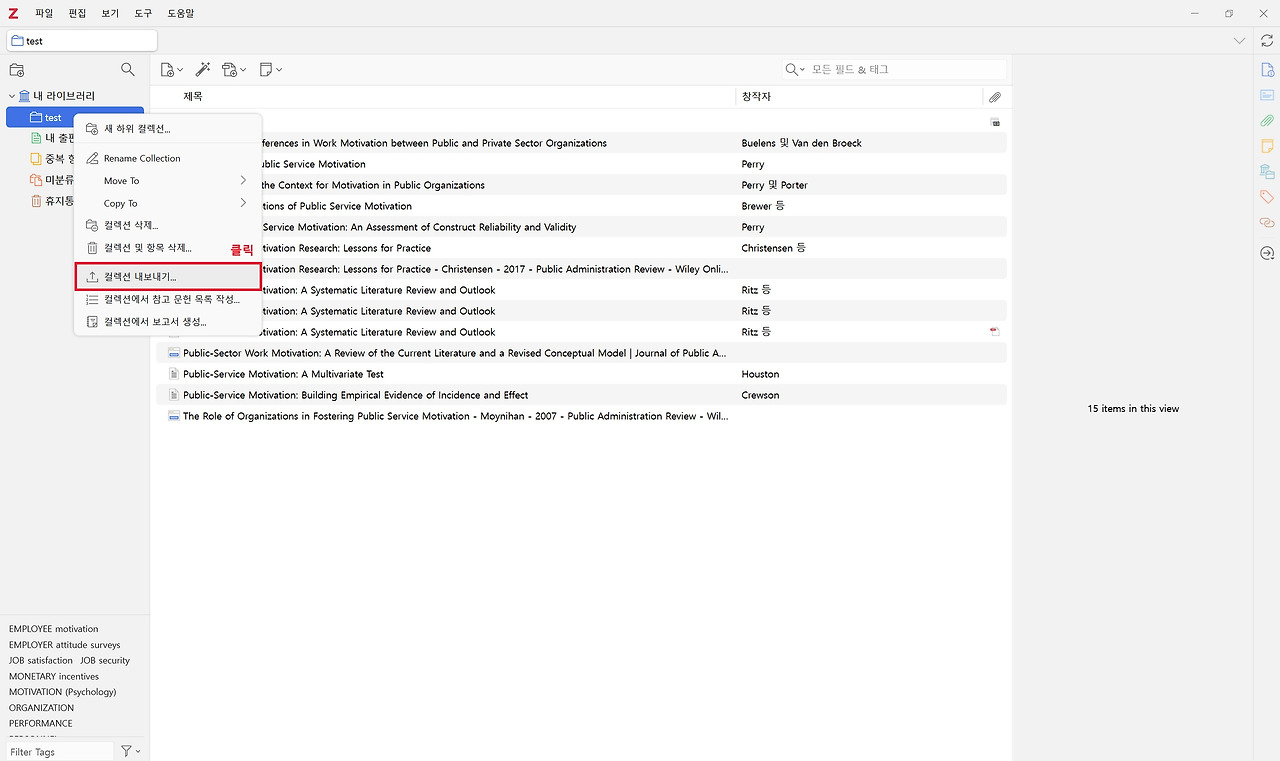
Task: Choose 컬렉션에서 보고서 생성... entry
Action: pyautogui.click(x=168, y=322)
